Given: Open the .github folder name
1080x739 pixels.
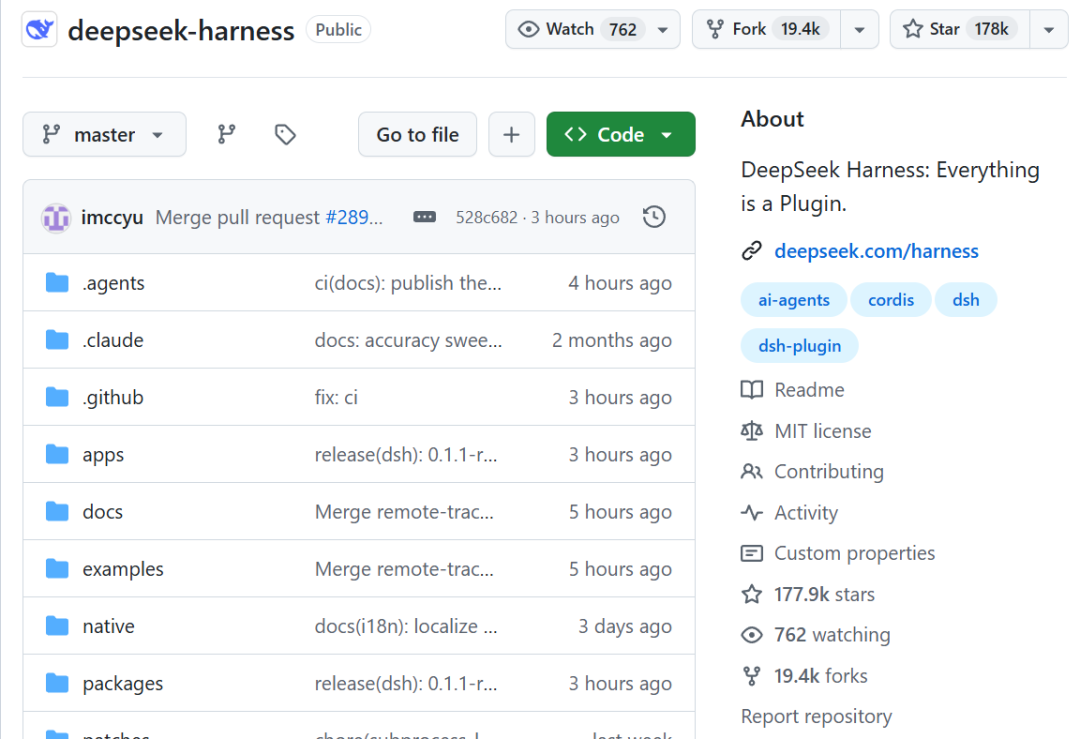Looking at the screenshot, I should (112, 397).
